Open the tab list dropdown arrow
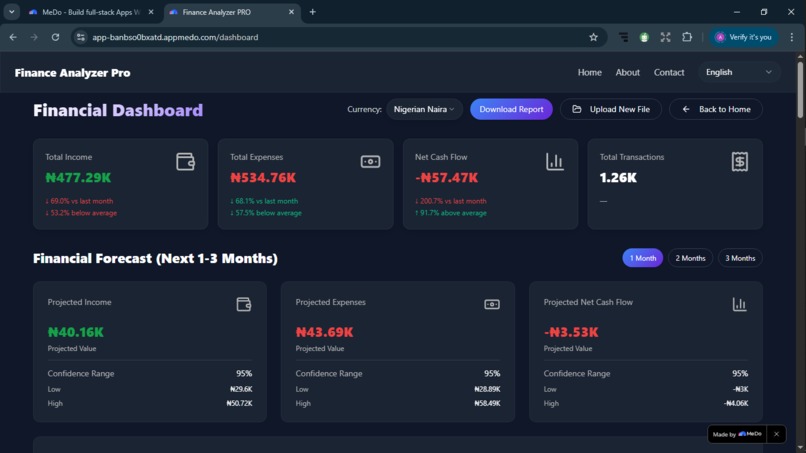806x453 pixels. point(11,12)
